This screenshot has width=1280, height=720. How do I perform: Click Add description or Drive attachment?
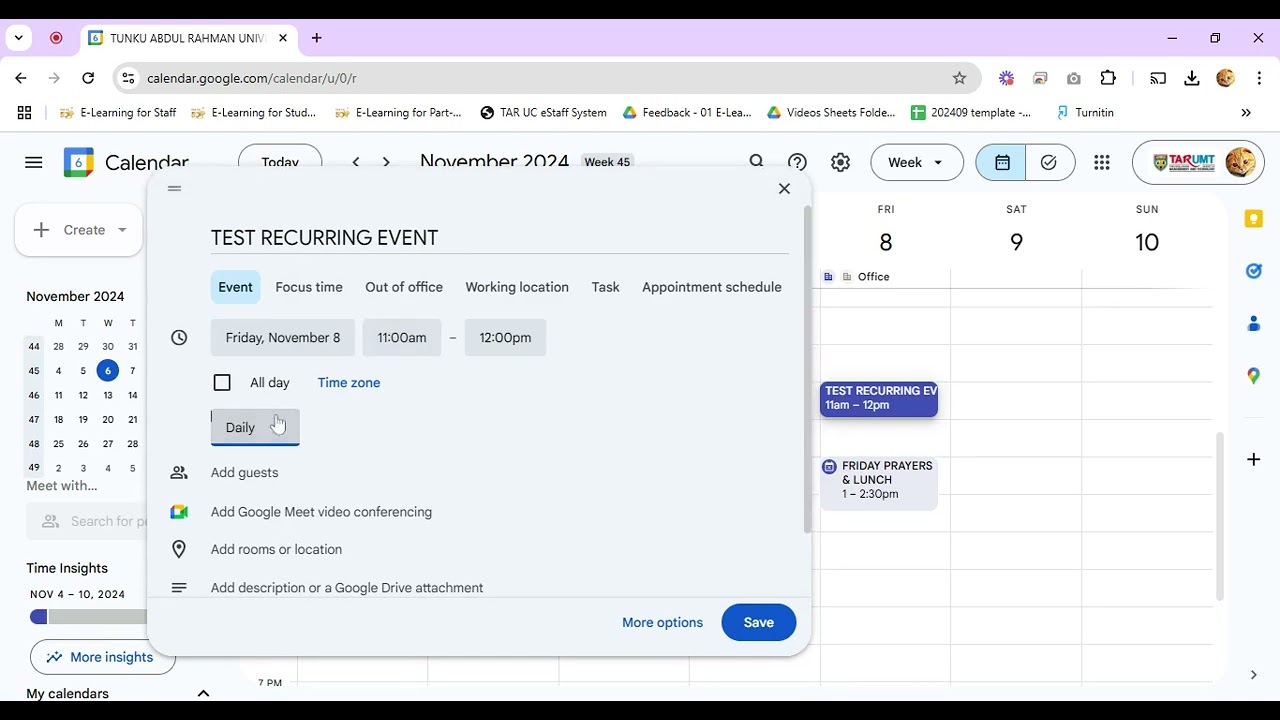[x=347, y=587]
